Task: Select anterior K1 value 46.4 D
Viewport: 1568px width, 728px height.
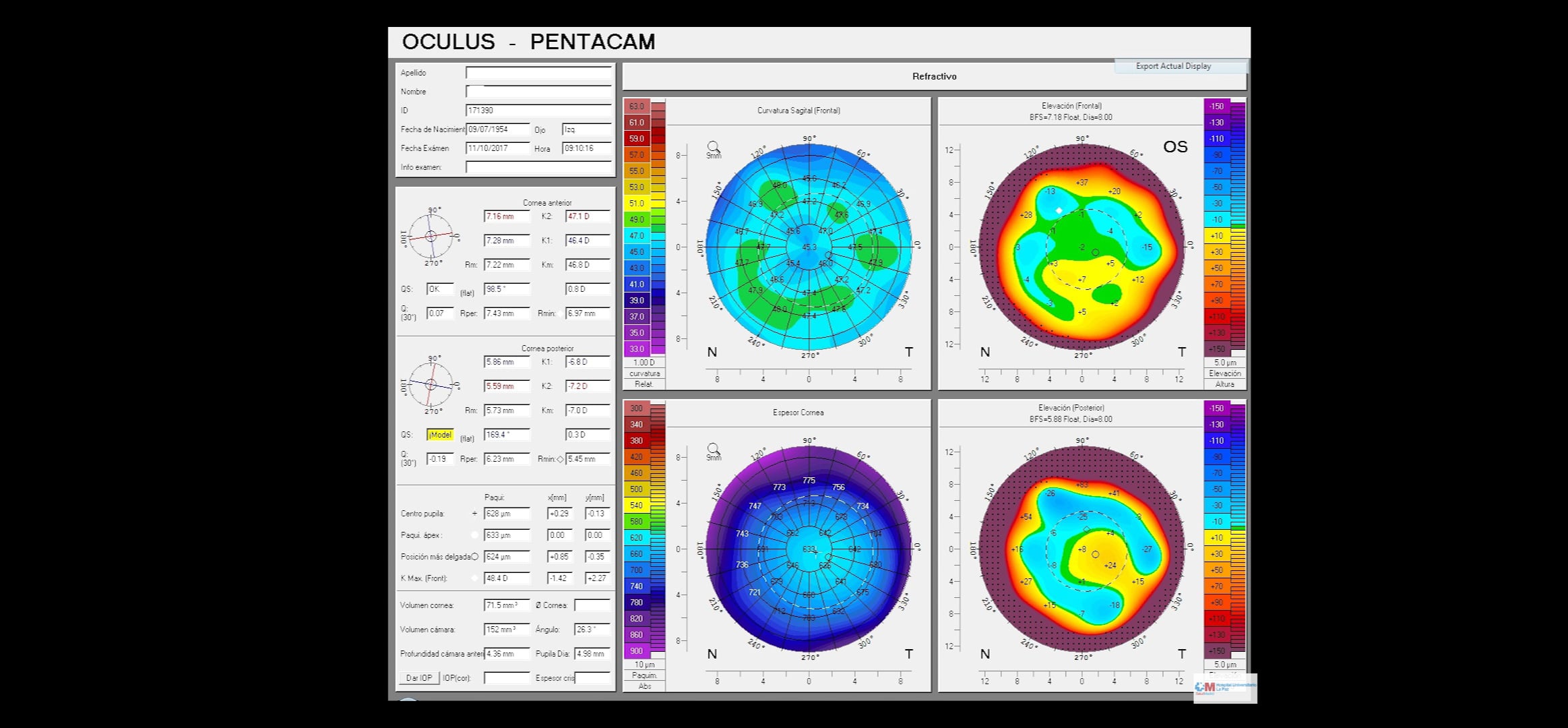Action: point(588,241)
